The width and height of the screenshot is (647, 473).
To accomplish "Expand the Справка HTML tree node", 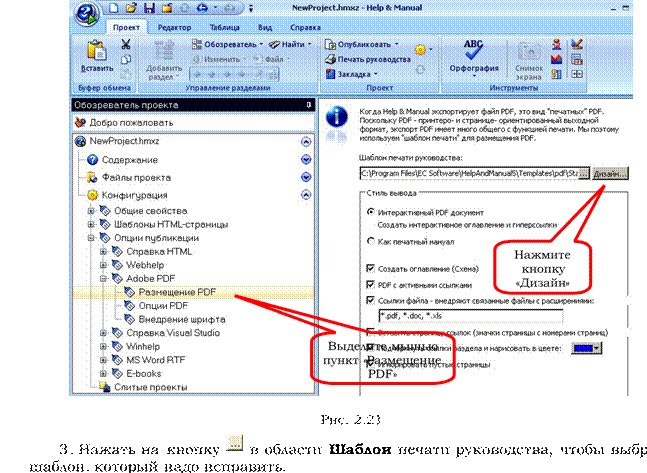I will [103, 251].
